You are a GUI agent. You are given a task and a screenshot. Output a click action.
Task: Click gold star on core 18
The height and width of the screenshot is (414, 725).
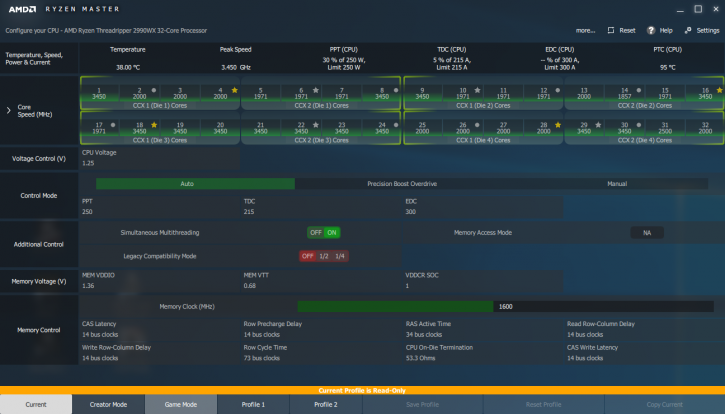pyautogui.click(x=154, y=125)
